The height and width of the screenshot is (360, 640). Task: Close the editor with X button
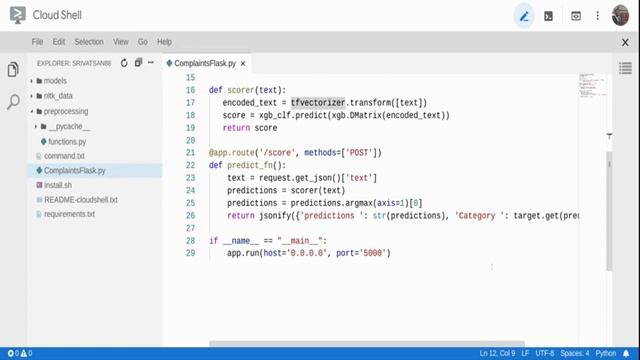click(625, 42)
